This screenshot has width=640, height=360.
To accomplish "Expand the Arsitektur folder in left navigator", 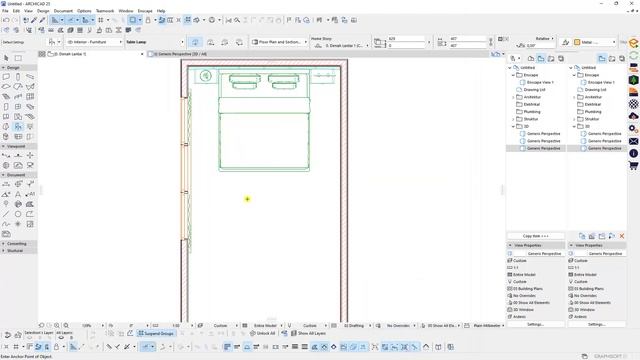I will coord(513,97).
